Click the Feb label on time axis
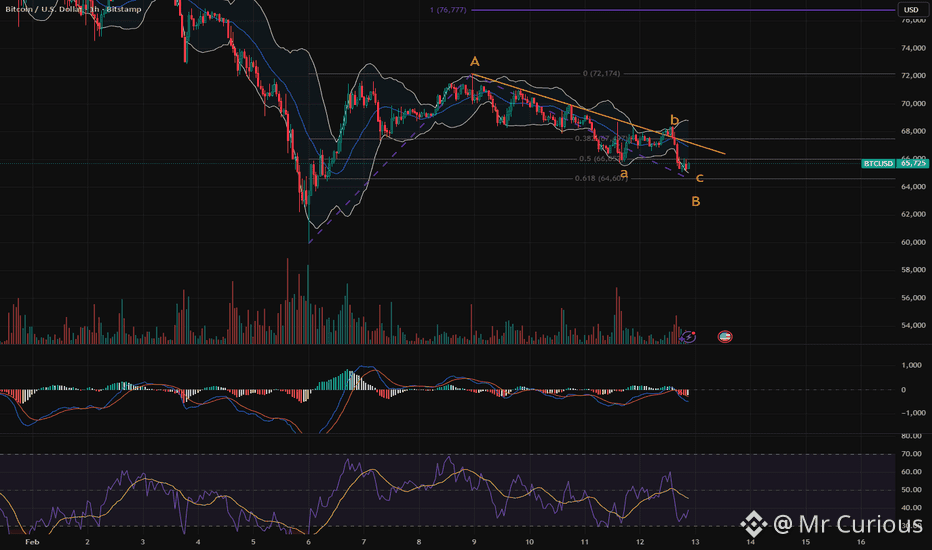The image size is (932, 550). [x=32, y=542]
